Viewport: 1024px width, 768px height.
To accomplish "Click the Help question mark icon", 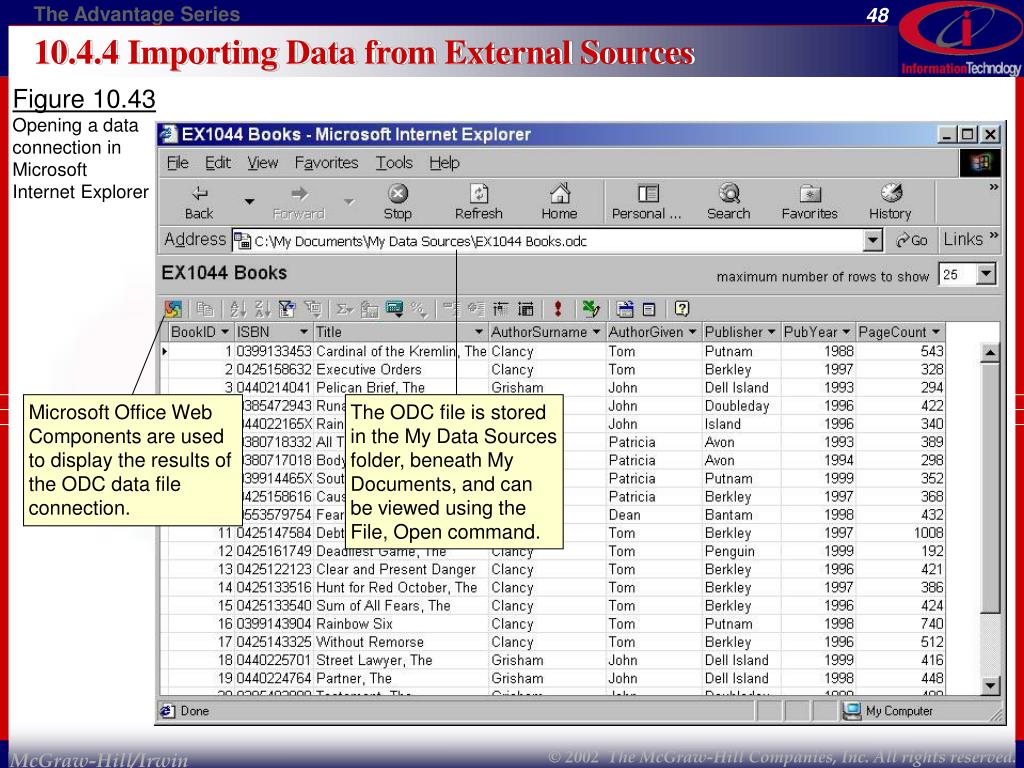I will pyautogui.click(x=681, y=309).
